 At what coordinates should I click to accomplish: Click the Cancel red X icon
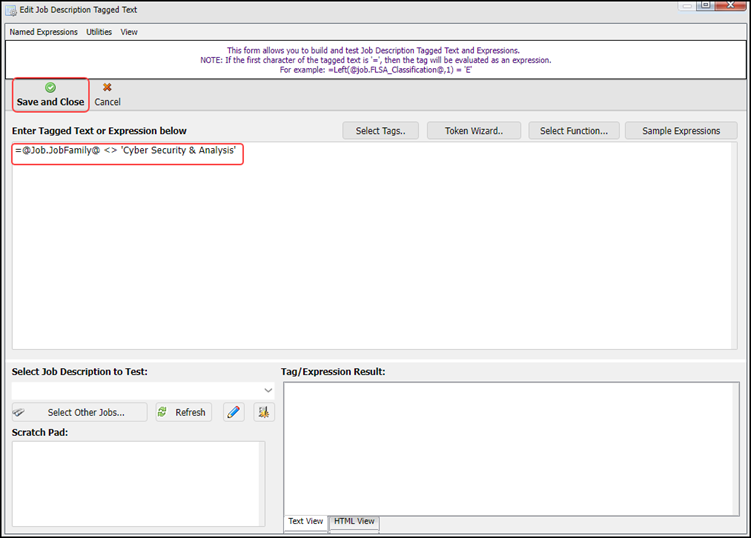(x=107, y=88)
